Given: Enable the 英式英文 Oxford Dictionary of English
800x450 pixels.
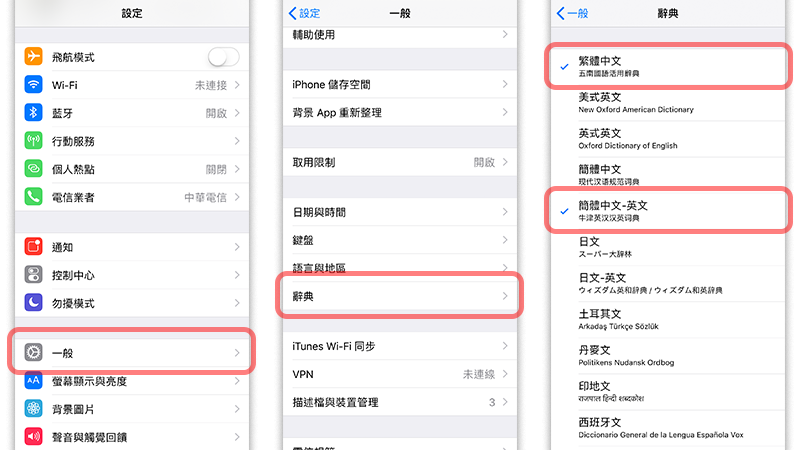Looking at the screenshot, I should pos(668,139).
